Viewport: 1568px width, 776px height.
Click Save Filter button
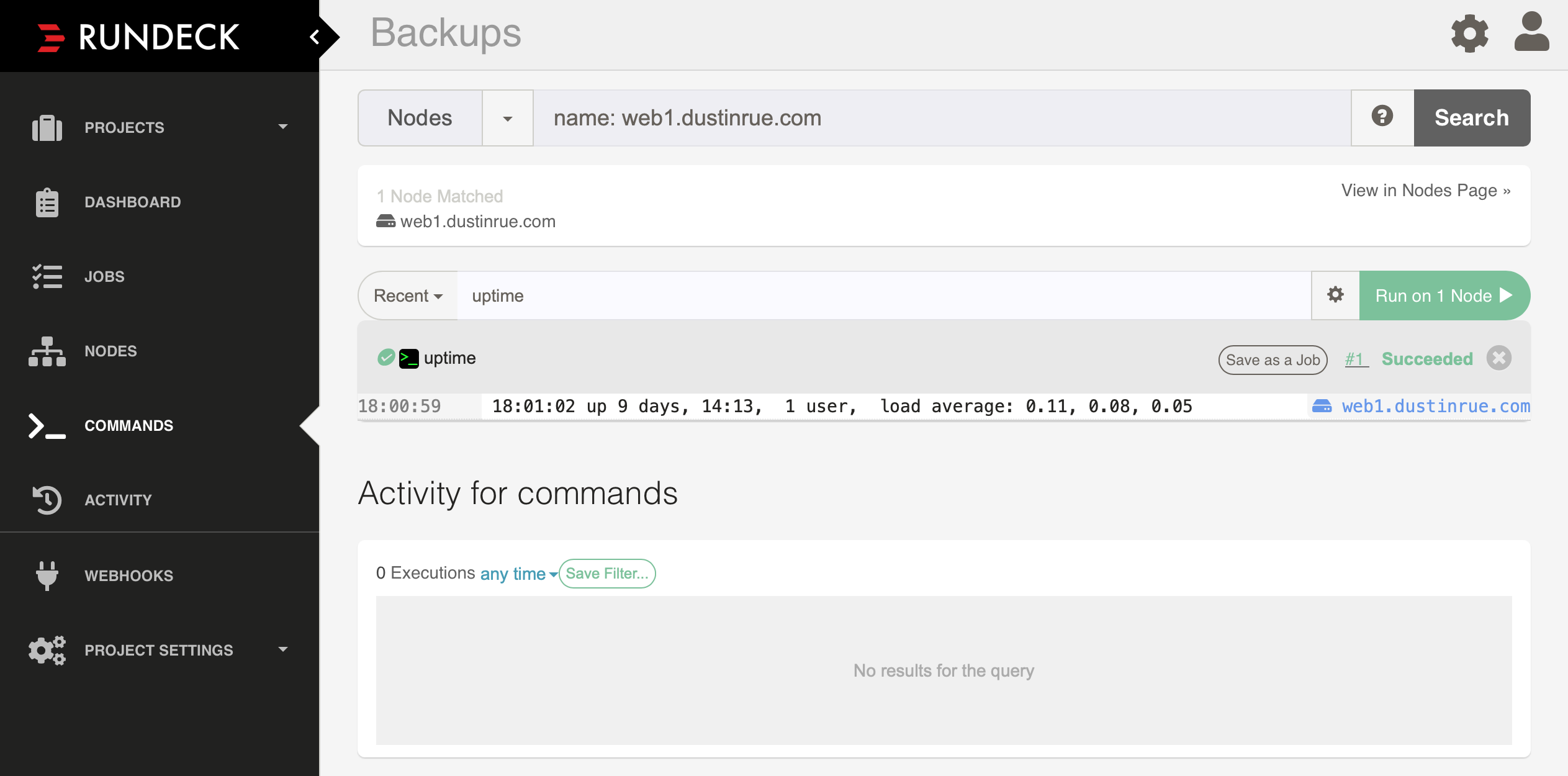[x=607, y=574]
